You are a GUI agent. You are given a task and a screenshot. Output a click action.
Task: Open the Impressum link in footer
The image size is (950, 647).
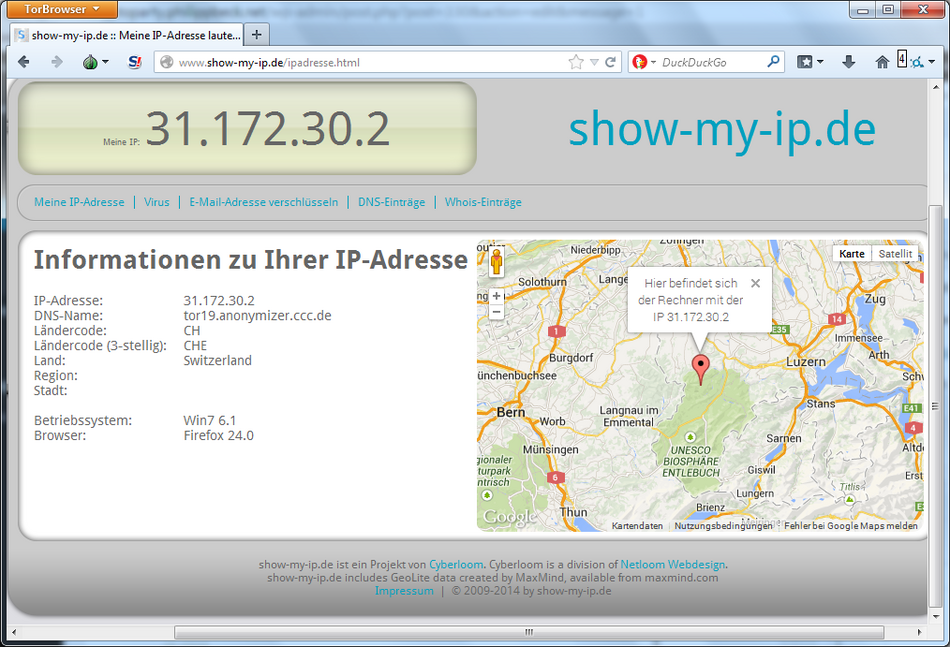(x=404, y=591)
